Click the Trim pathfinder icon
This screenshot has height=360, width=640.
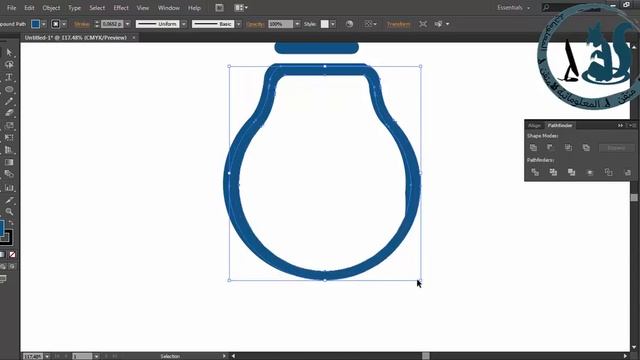coord(553,172)
